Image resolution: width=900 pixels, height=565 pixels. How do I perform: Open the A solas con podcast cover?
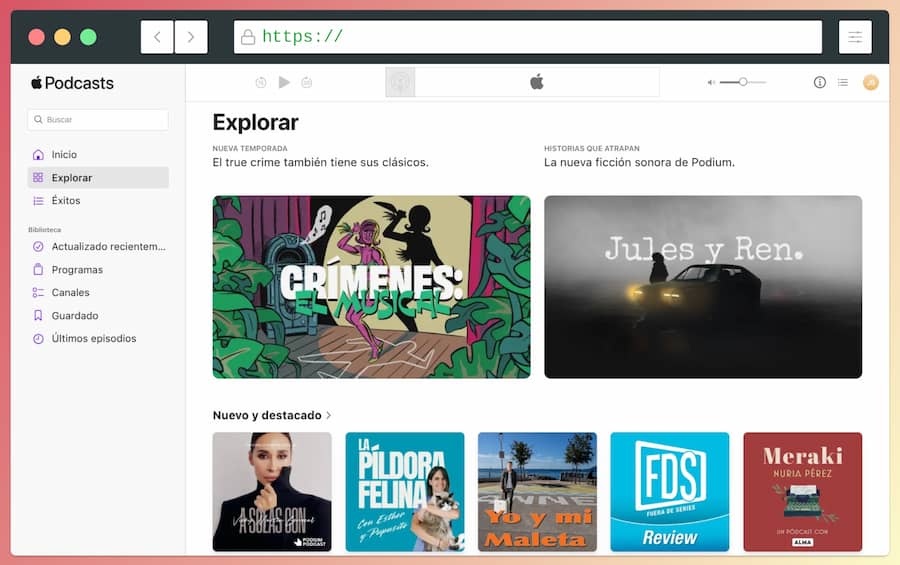pyautogui.click(x=272, y=492)
